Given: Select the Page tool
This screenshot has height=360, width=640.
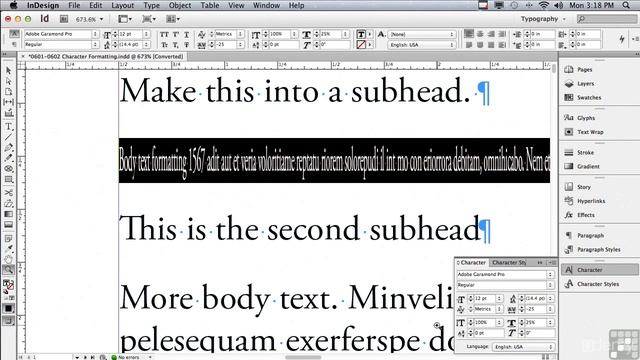Looking at the screenshot, I should click(9, 91).
